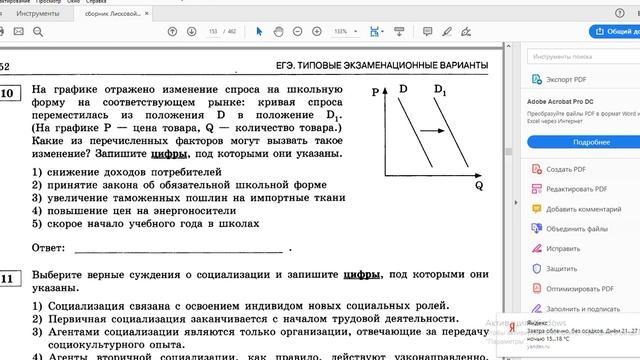The width and height of the screenshot is (640, 360).
Task: Click the email envelope icon in toolbar
Action: [x=19, y=31]
